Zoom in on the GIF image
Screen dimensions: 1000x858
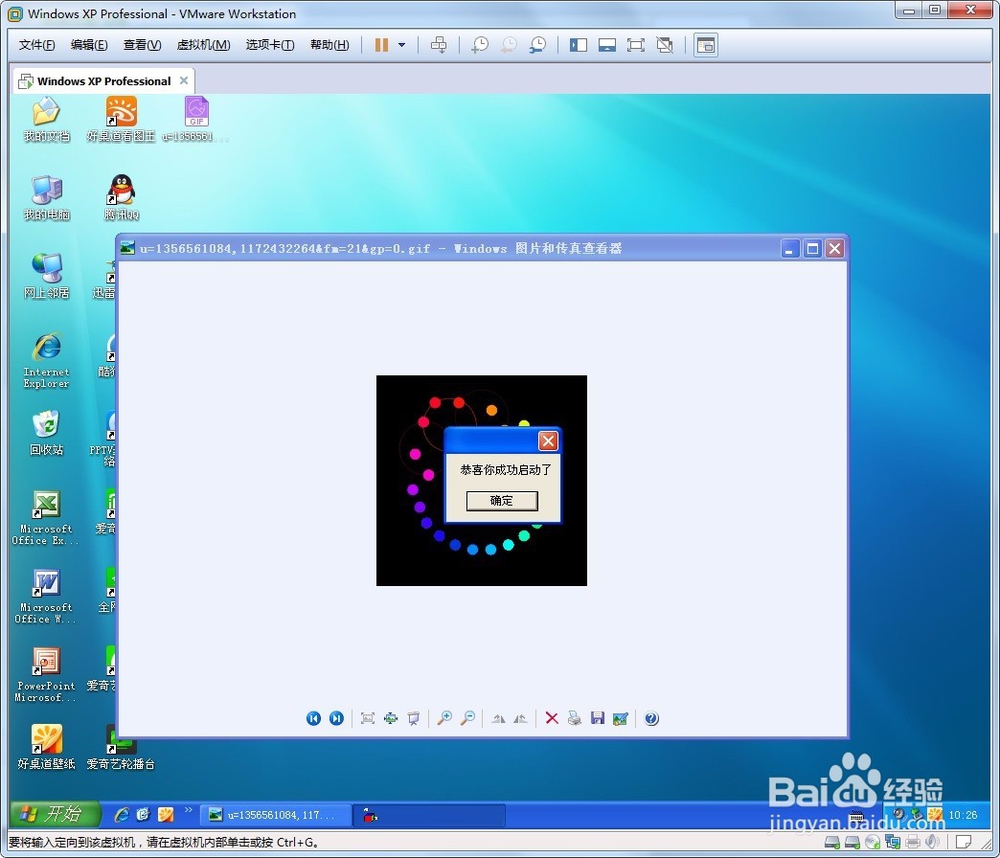444,718
